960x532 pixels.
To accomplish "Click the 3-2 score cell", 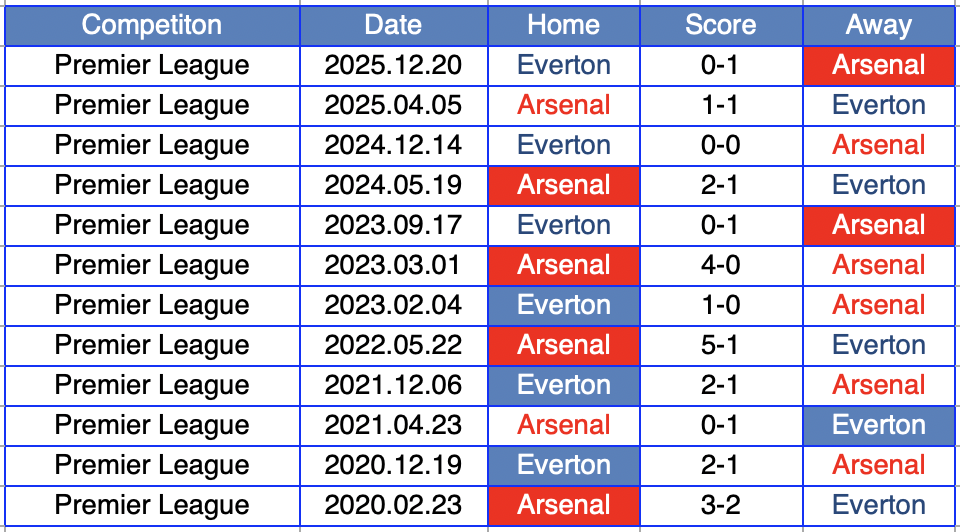I will tap(720, 505).
